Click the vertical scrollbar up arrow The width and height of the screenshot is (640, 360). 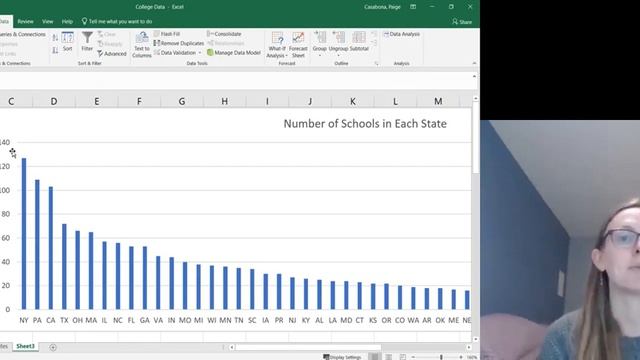click(476, 99)
